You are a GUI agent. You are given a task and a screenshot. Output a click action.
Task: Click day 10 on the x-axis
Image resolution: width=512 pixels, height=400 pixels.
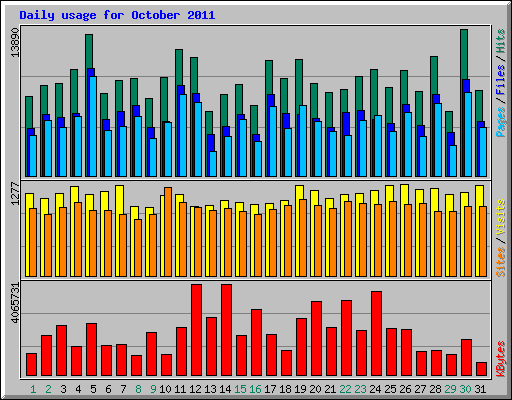click(x=165, y=389)
